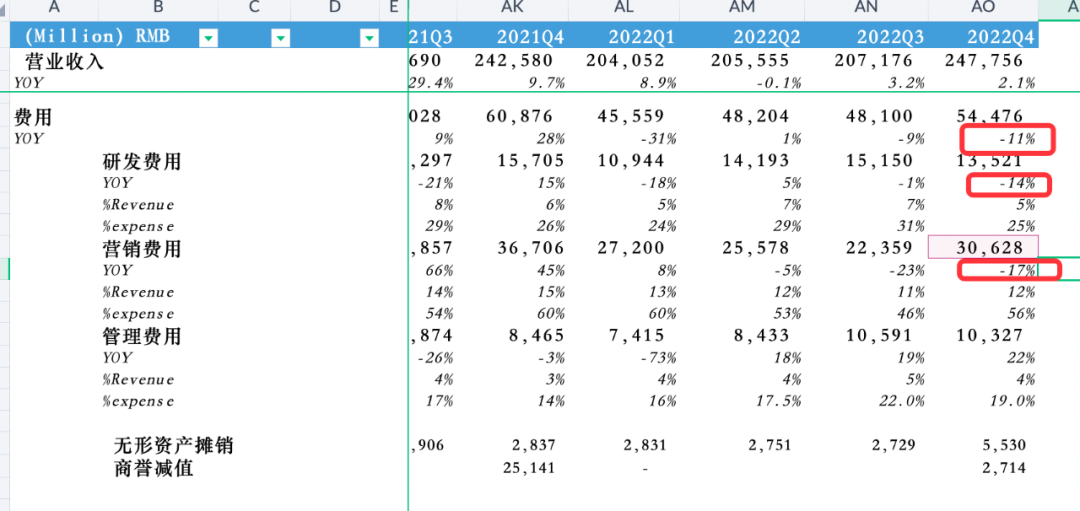1080x511 pixels.
Task: Open the filter dropdown in column D
Action: click(x=369, y=38)
